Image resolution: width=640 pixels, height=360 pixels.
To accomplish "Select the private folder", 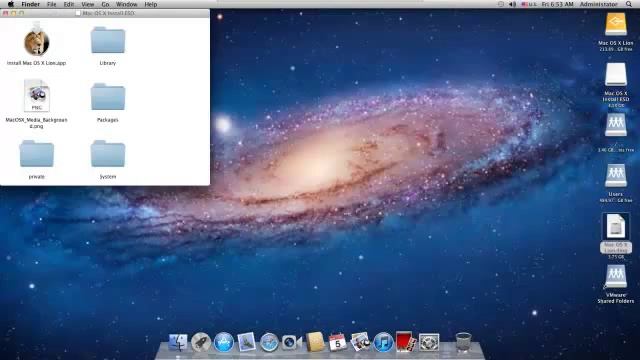I will [x=36, y=153].
